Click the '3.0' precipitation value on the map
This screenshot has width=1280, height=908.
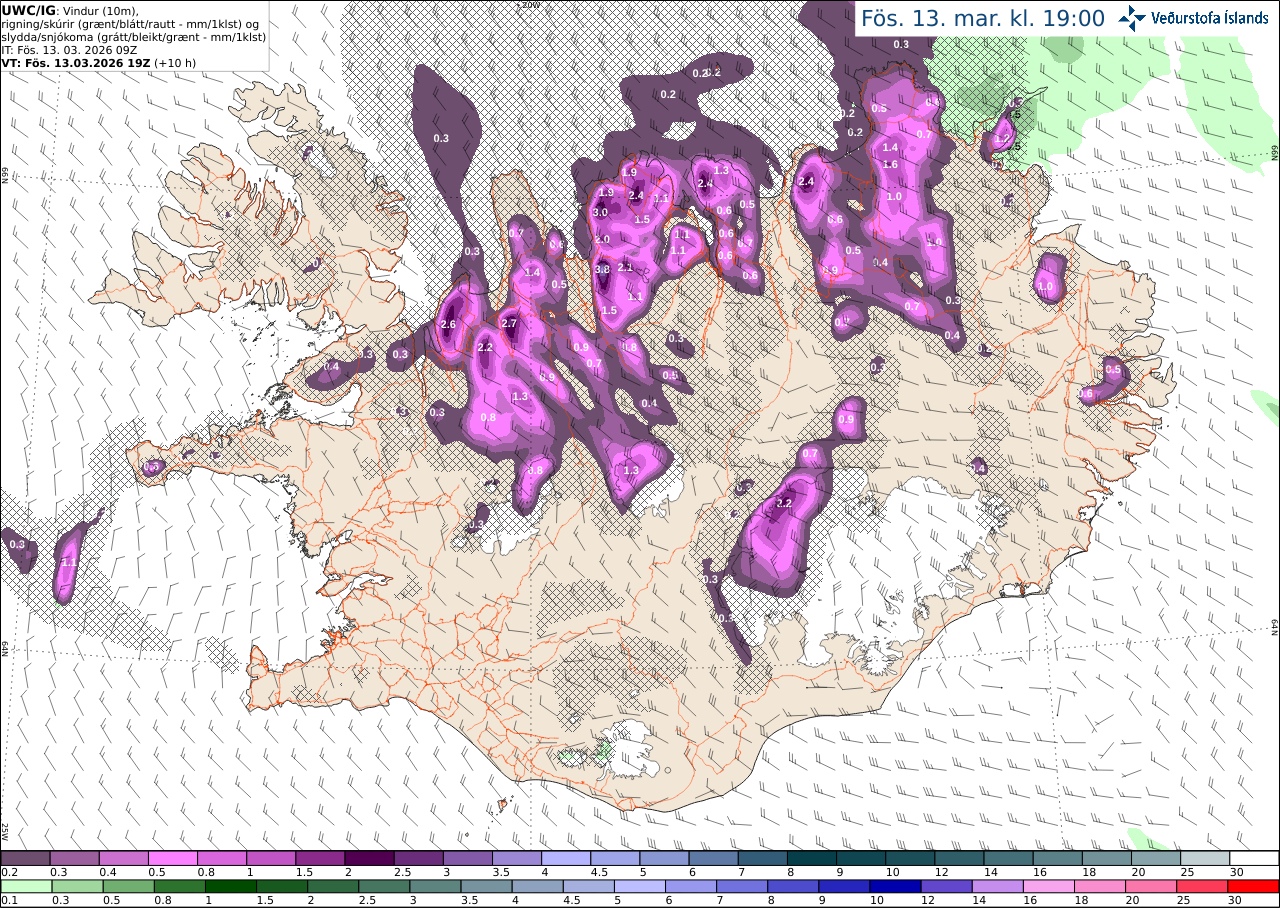[600, 213]
